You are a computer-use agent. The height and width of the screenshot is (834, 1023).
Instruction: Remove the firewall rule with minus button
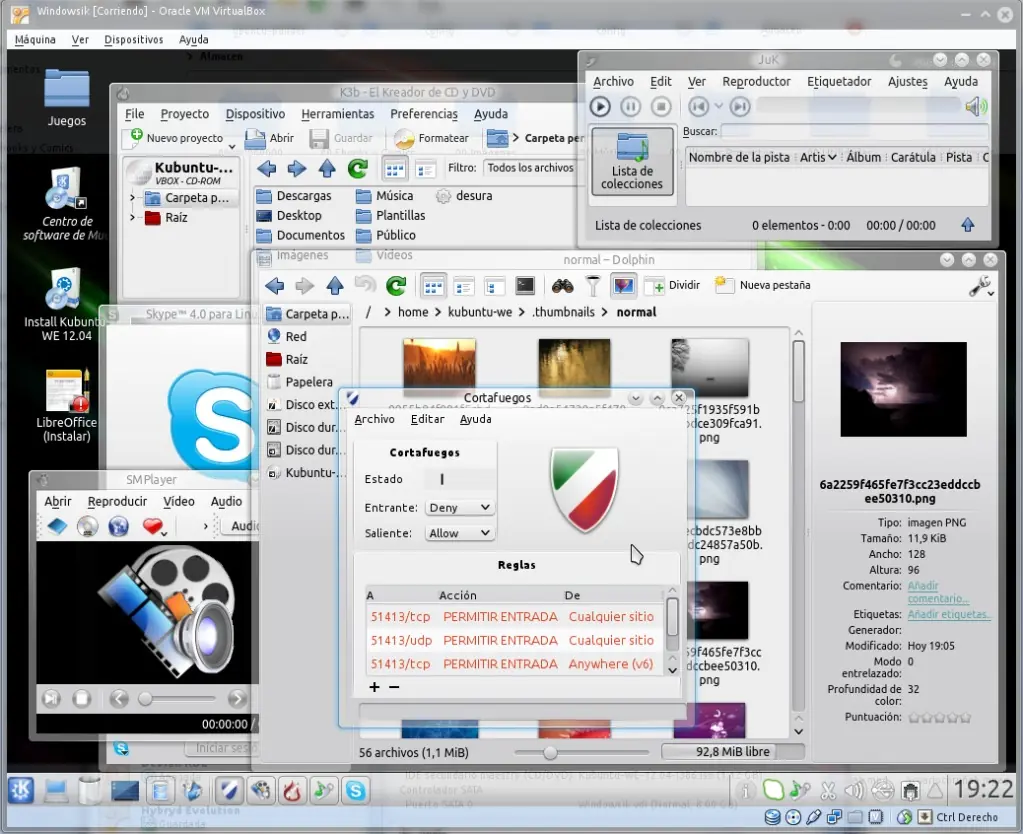tap(394, 687)
